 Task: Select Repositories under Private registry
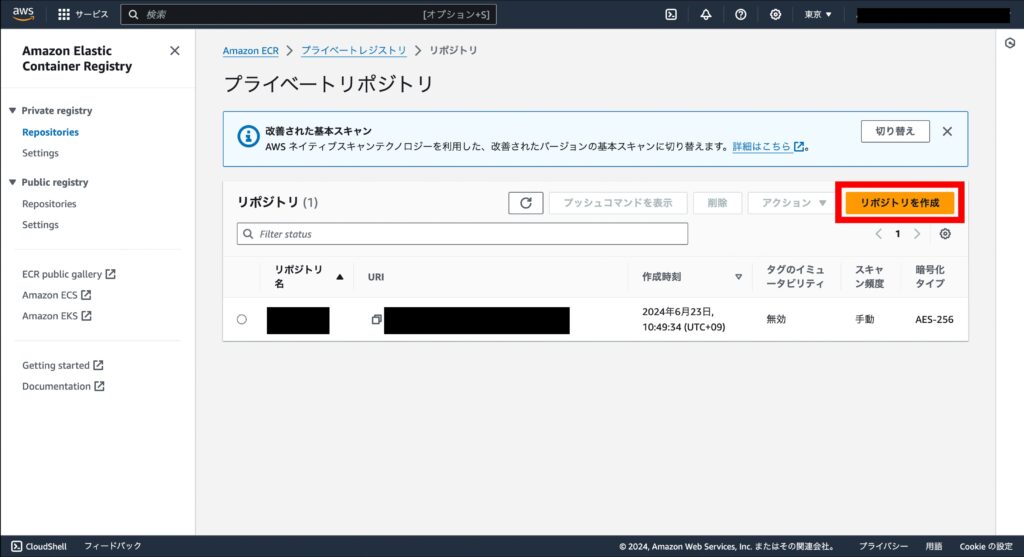(x=50, y=132)
